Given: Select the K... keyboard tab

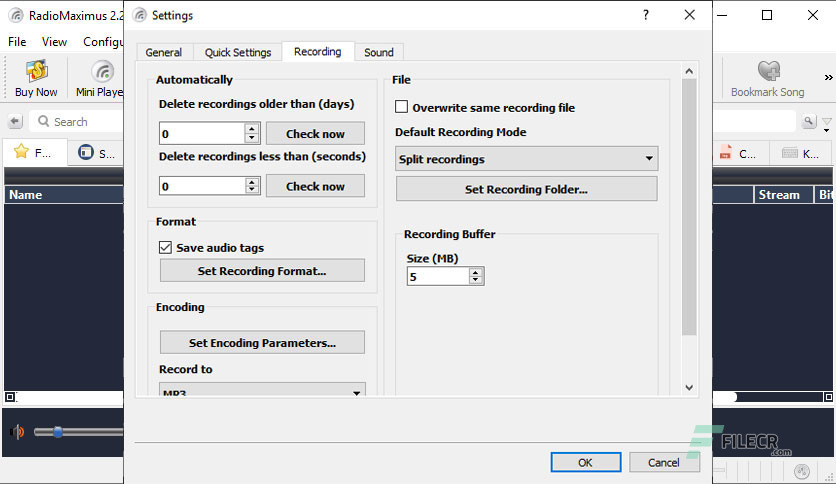Looking at the screenshot, I should point(801,154).
